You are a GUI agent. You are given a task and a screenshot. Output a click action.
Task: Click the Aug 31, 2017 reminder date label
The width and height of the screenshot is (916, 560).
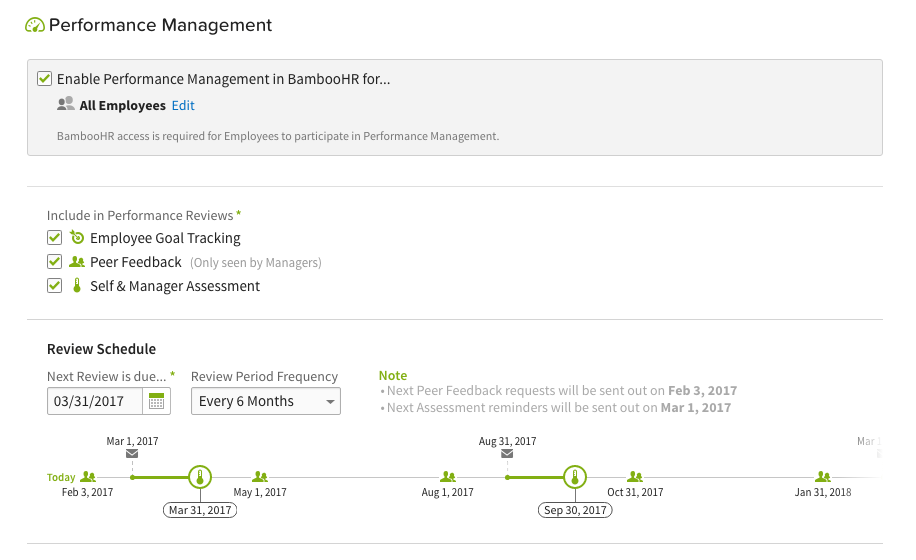click(x=507, y=441)
